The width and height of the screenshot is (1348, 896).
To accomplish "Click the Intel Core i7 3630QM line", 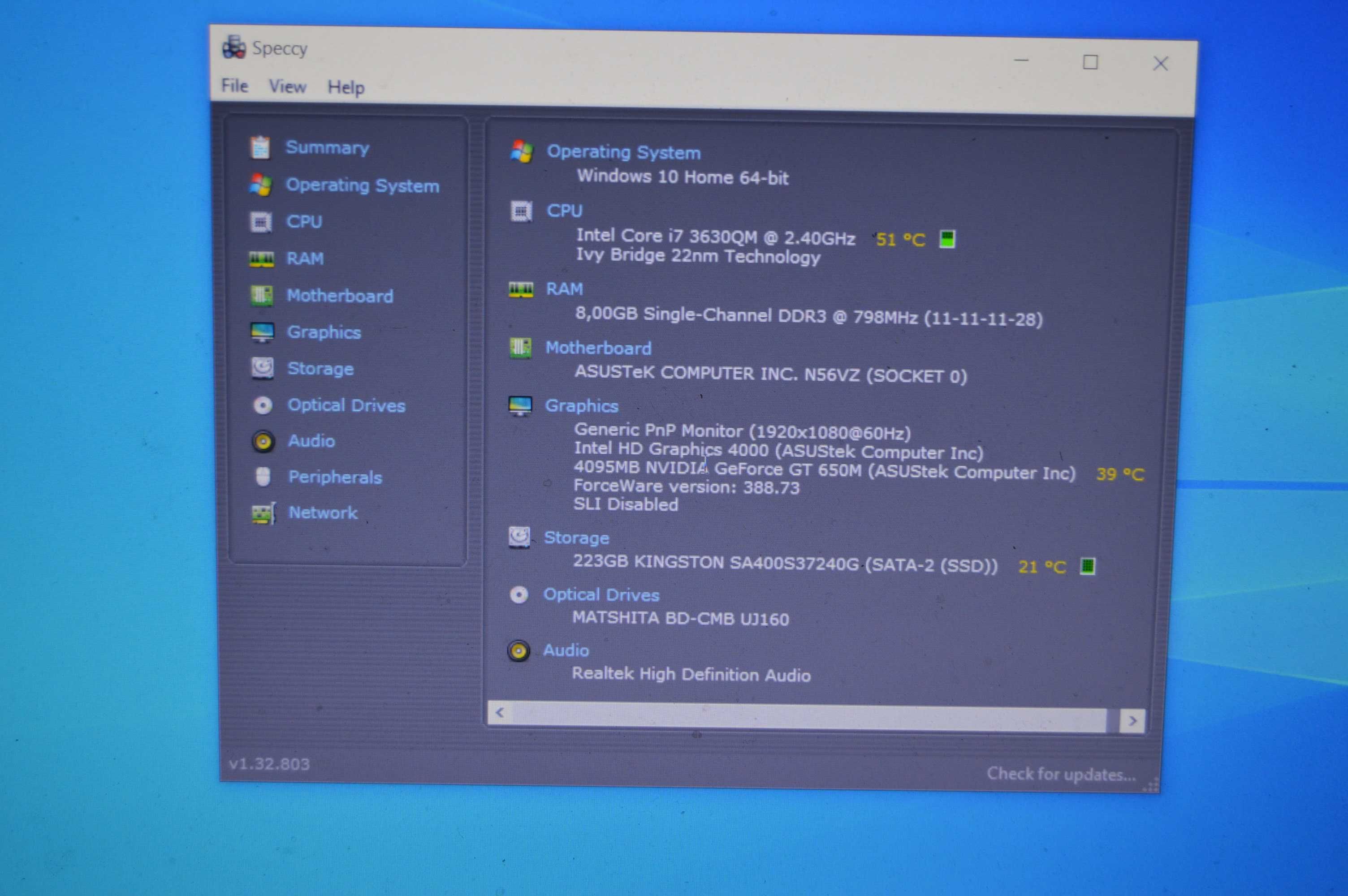I will click(715, 237).
